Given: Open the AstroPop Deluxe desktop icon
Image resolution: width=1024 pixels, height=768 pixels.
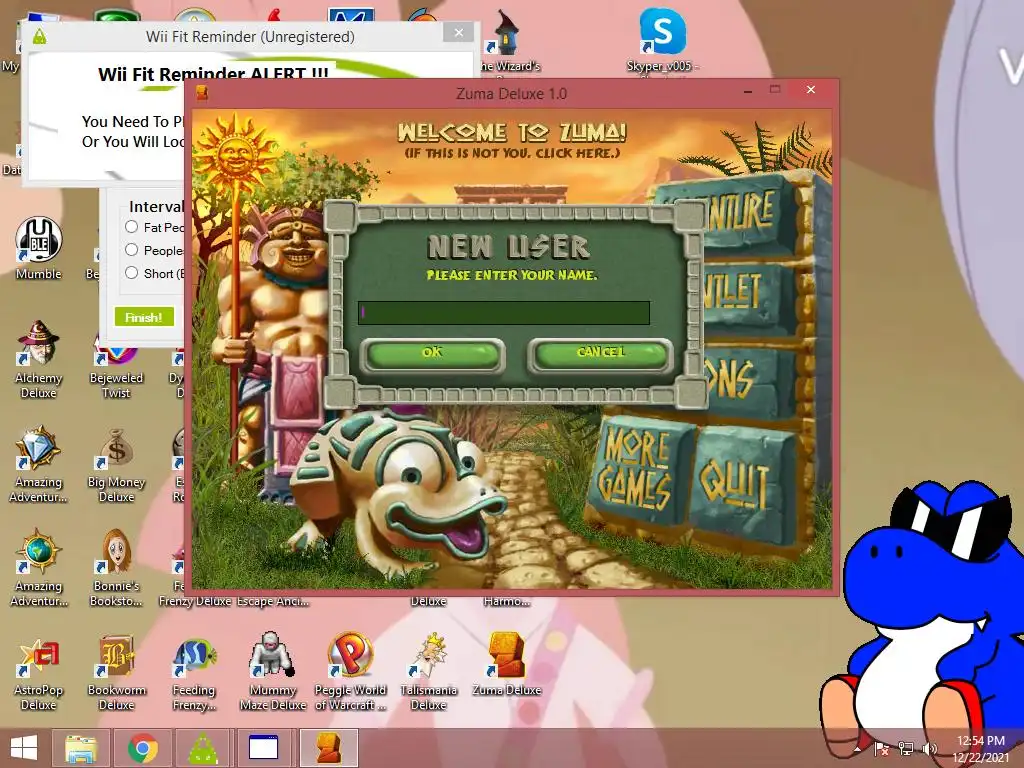Looking at the screenshot, I should pos(39,673).
